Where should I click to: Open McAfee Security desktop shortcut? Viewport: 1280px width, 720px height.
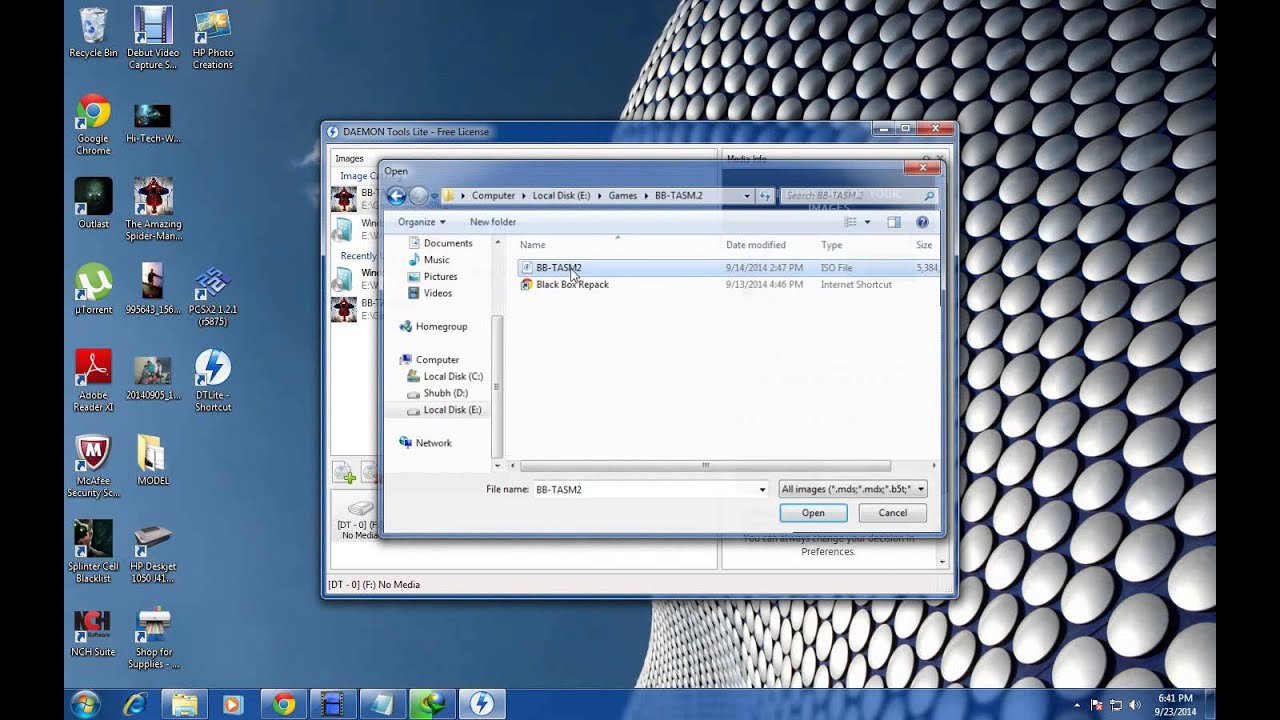coord(93,467)
